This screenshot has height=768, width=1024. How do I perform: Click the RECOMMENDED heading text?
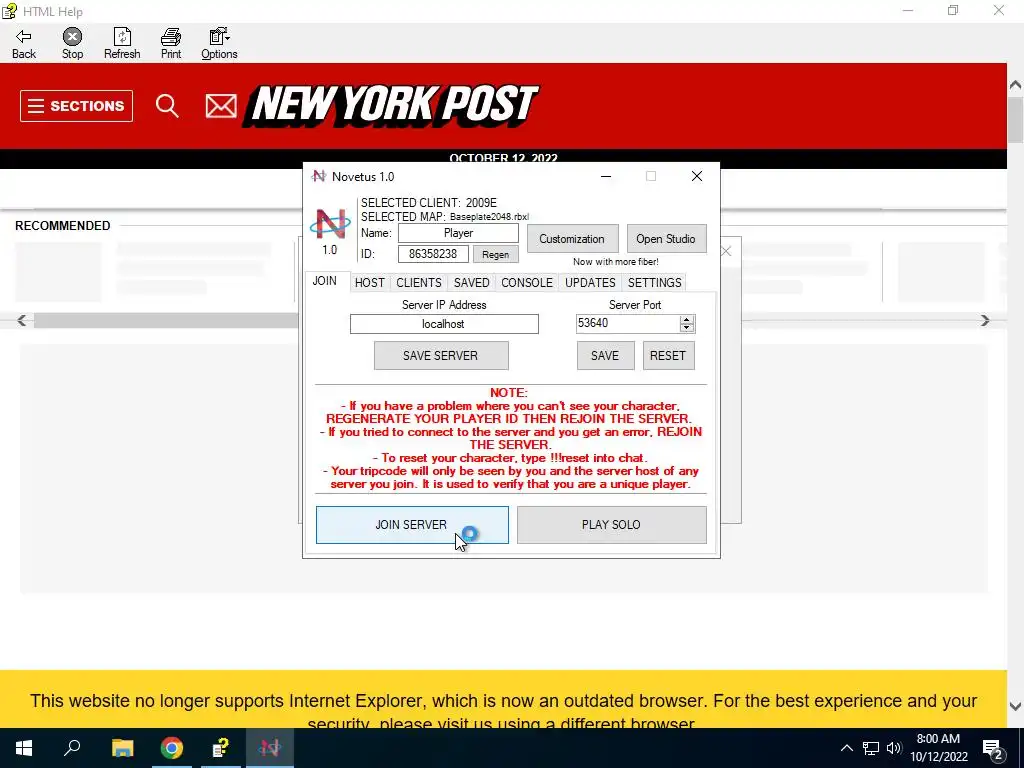pos(63,226)
